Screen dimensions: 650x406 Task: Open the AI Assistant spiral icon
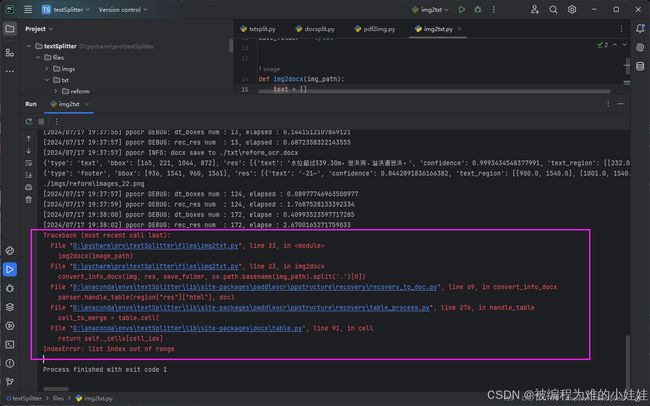click(640, 47)
